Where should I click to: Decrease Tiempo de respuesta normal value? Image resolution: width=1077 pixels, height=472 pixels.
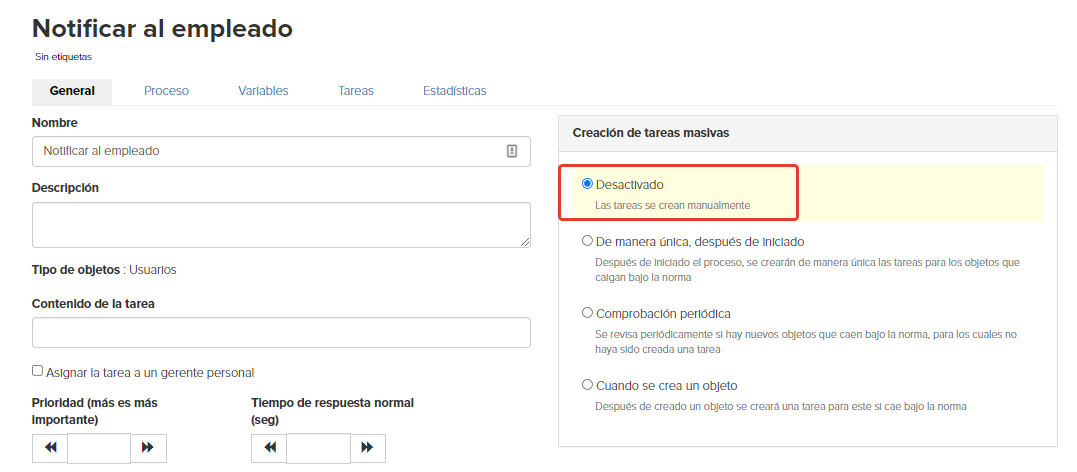tap(269, 448)
